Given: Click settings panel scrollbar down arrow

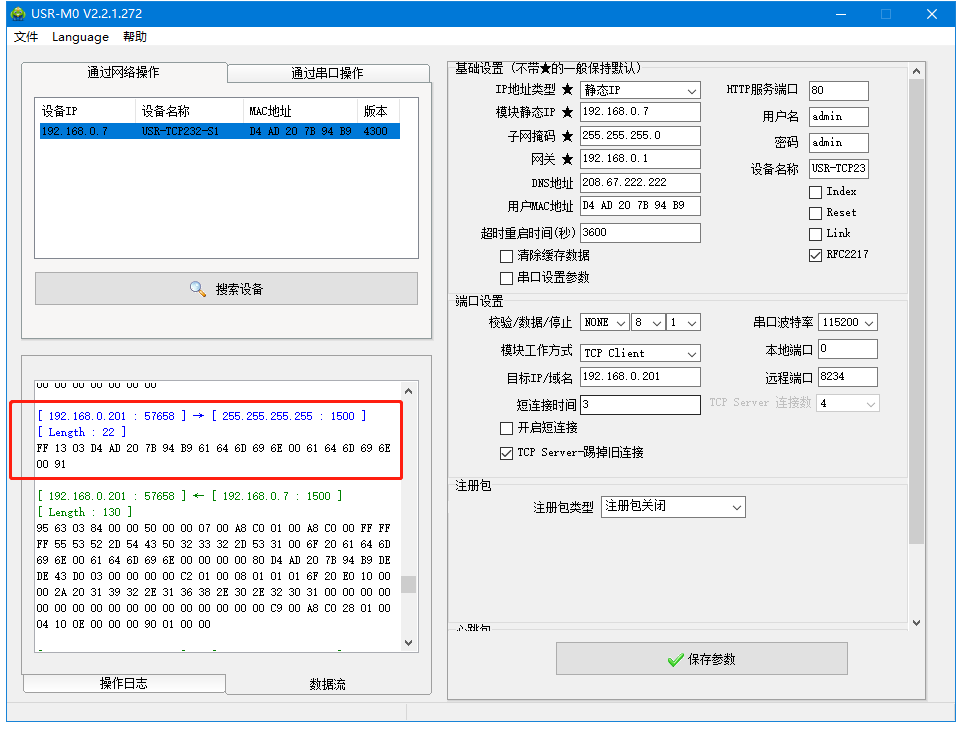Looking at the screenshot, I should (917, 622).
